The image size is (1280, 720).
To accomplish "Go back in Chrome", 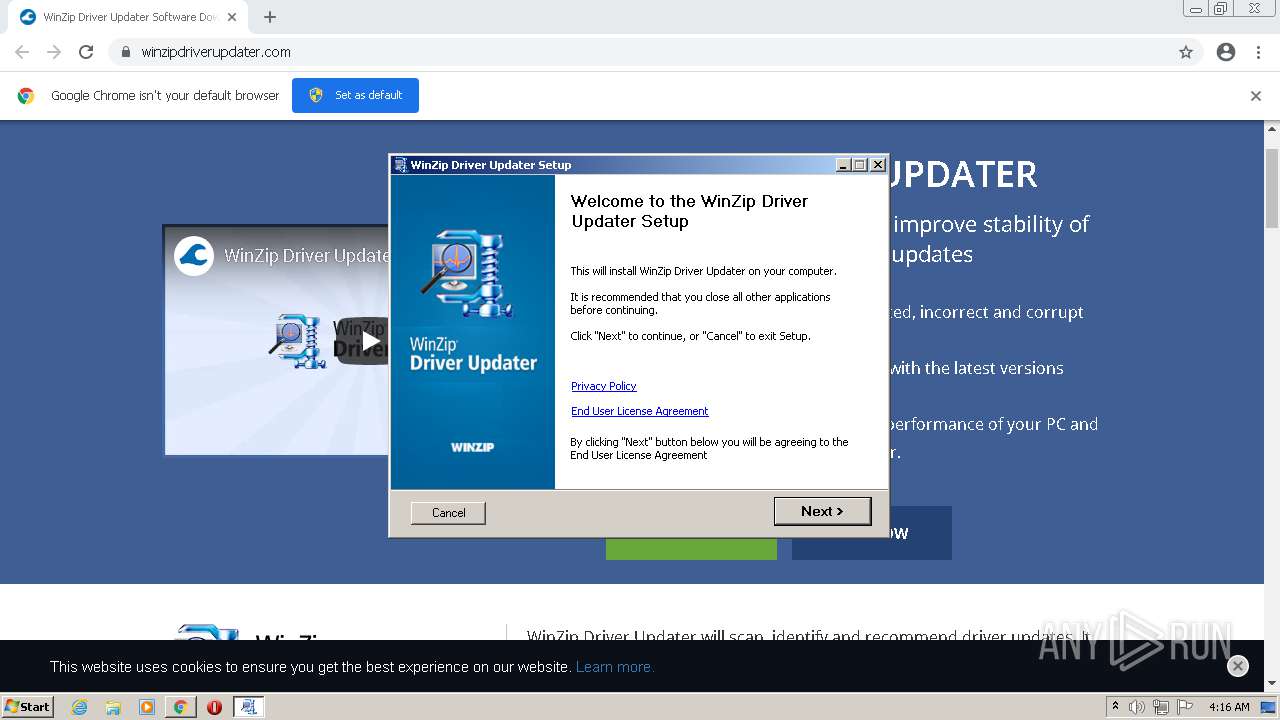I will coord(22,52).
